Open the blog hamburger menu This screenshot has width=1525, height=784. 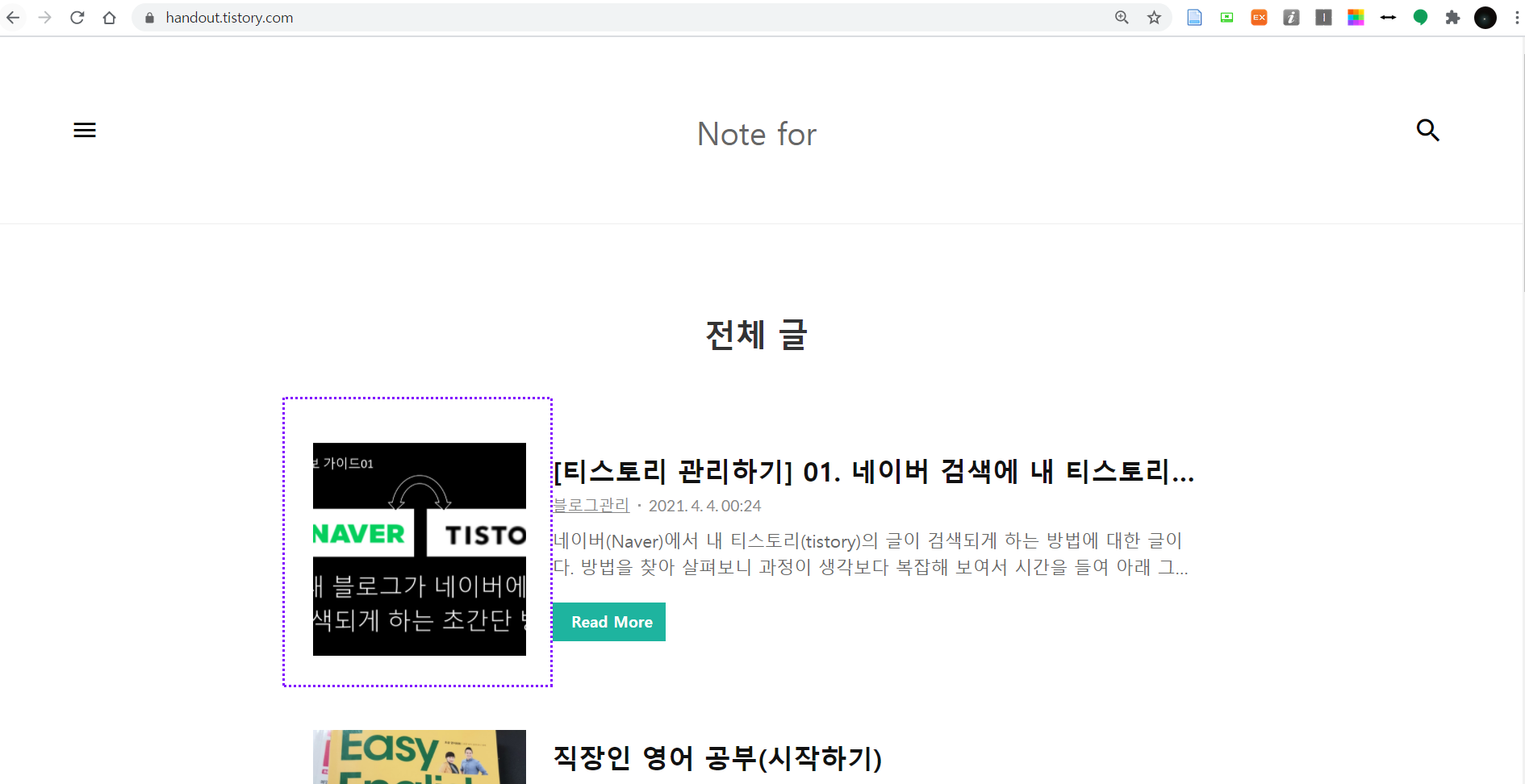click(x=85, y=130)
